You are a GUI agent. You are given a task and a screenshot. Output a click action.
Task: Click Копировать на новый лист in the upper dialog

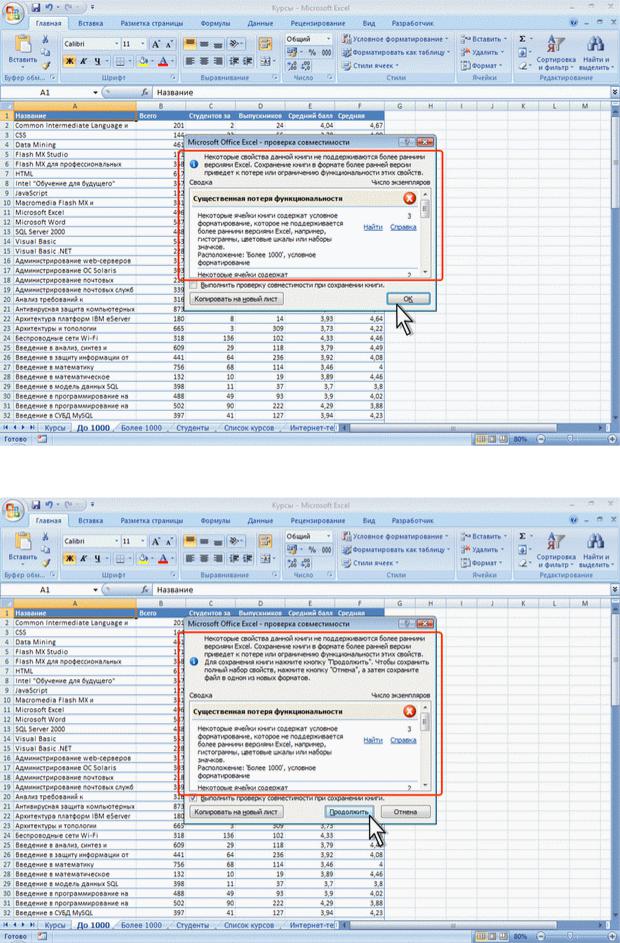[236, 299]
